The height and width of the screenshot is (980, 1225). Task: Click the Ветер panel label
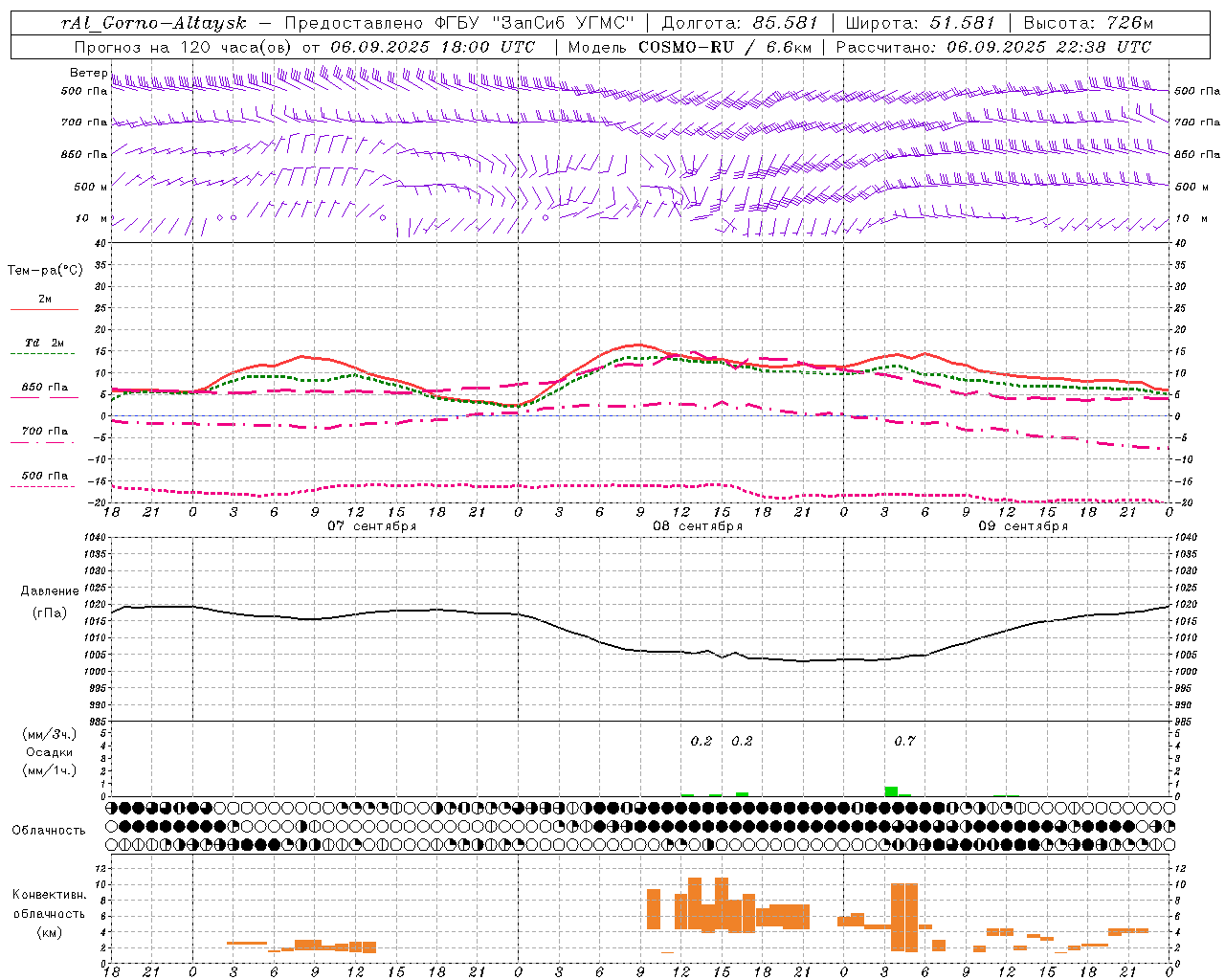point(88,73)
